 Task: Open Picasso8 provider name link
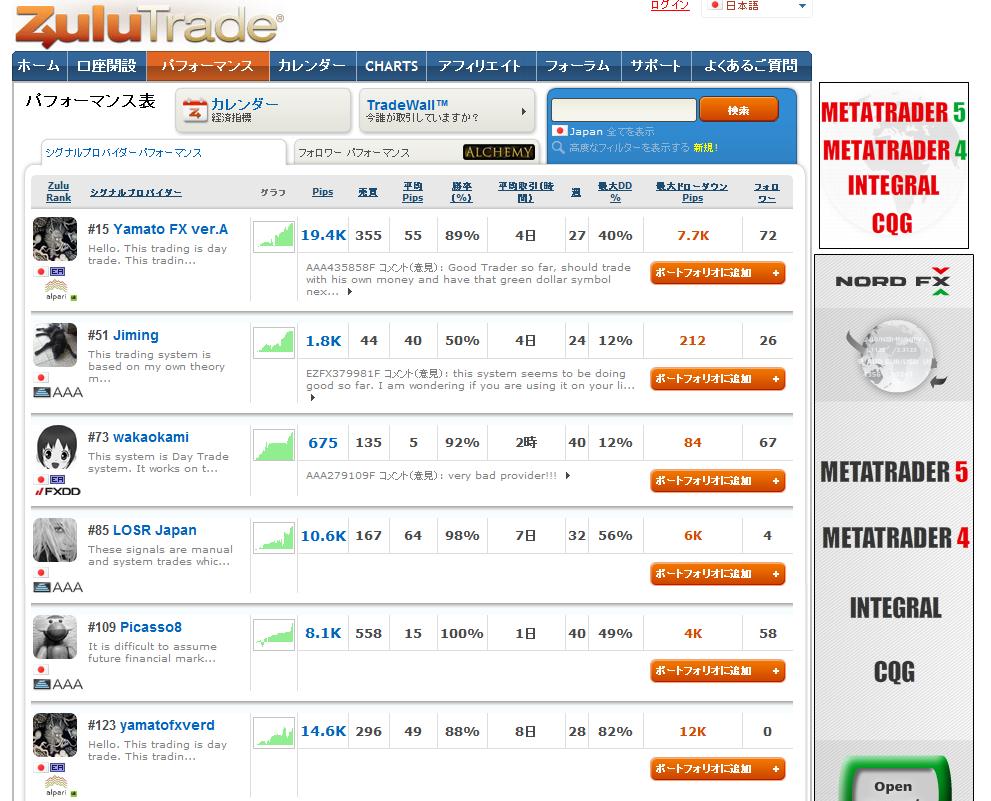tap(150, 627)
